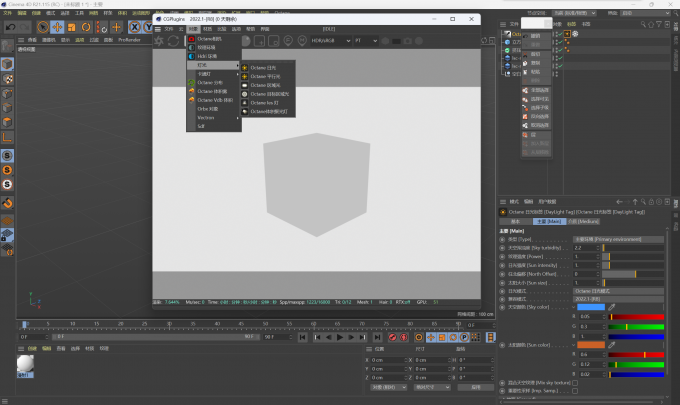680x405 pixels.
Task: Collapse the Sun color expander arrow
Action: coord(574,345)
